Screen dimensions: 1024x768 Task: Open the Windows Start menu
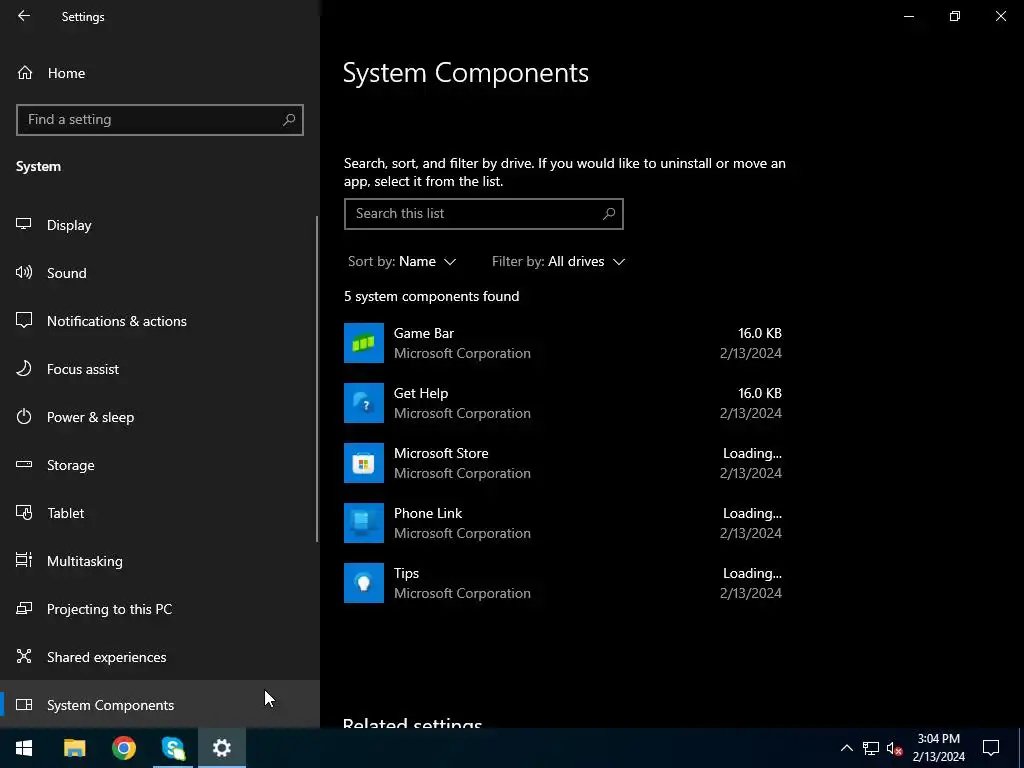tap(24, 748)
